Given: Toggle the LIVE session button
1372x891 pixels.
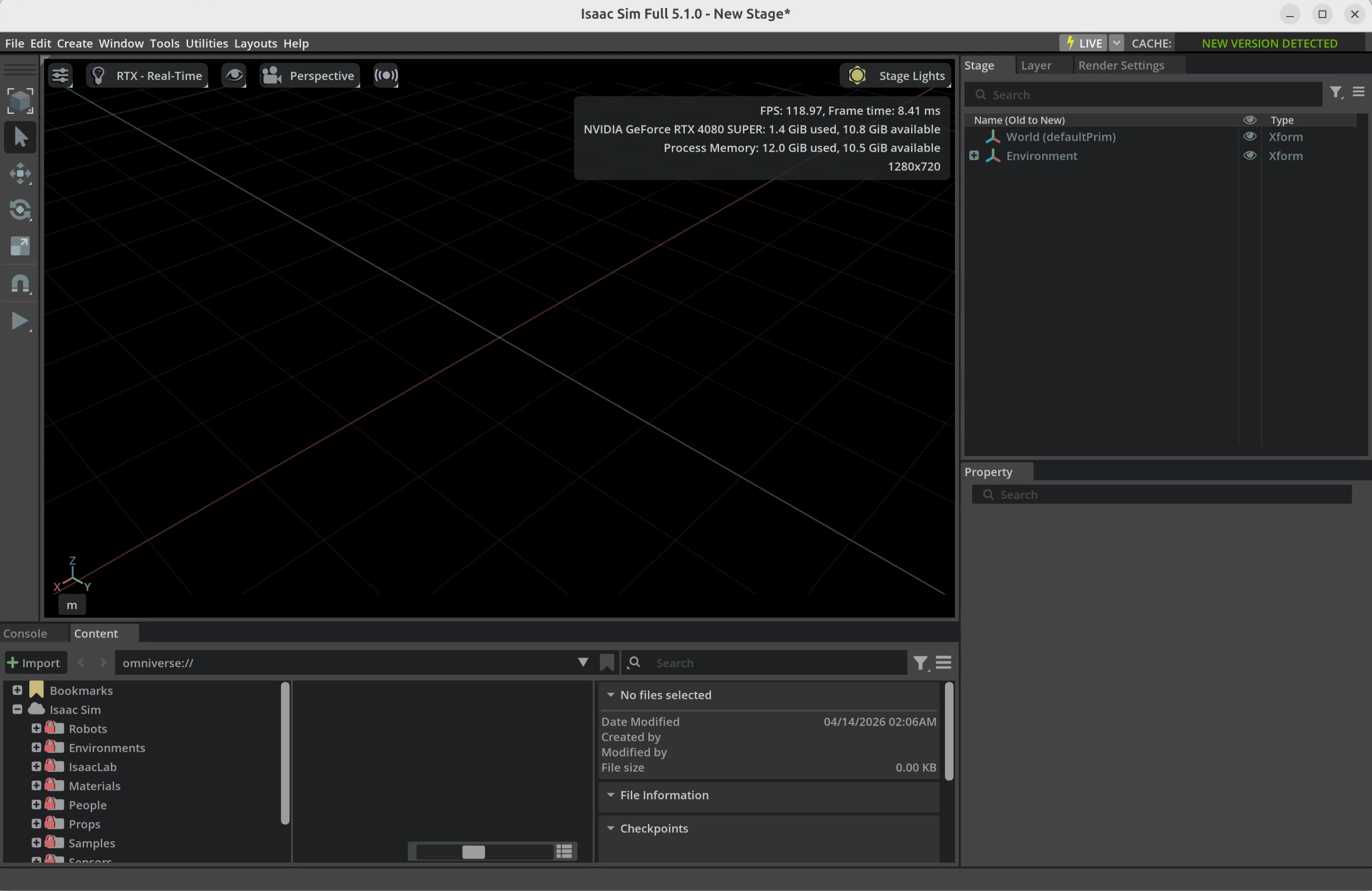Looking at the screenshot, I should (1083, 43).
